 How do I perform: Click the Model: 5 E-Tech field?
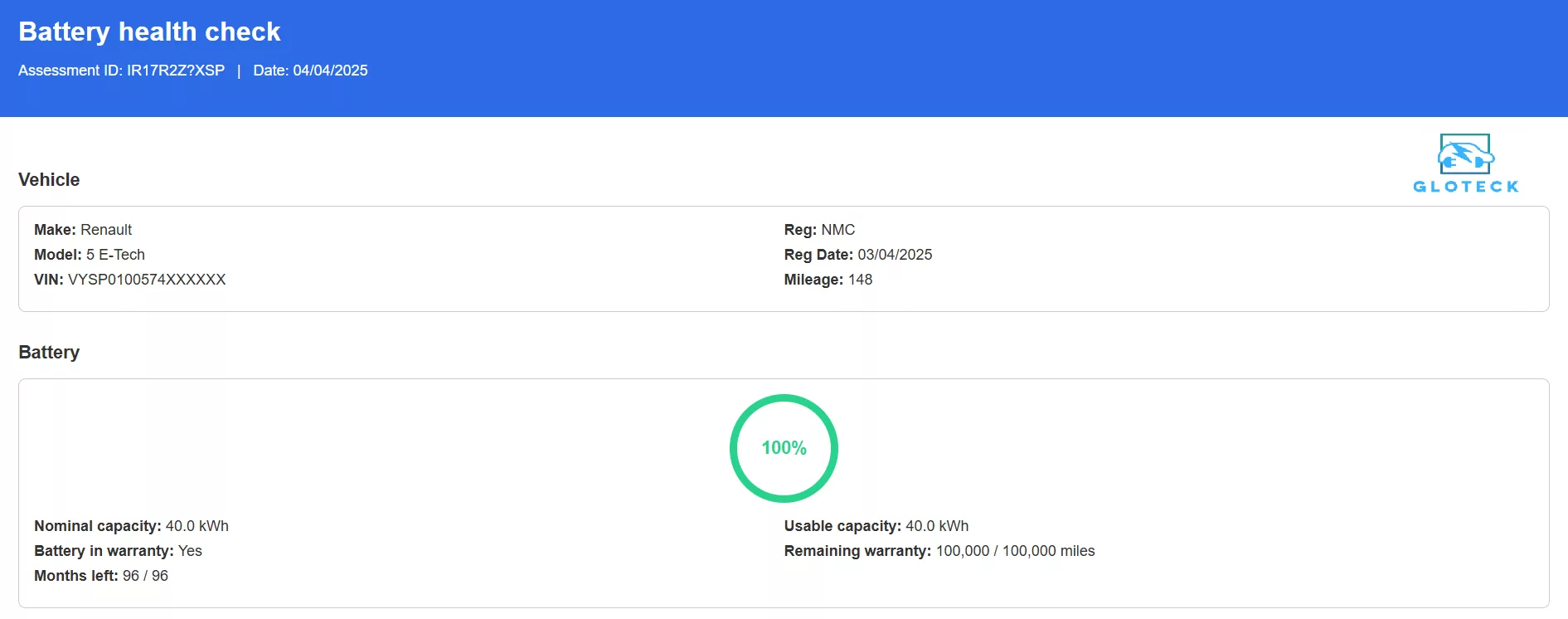(90, 255)
